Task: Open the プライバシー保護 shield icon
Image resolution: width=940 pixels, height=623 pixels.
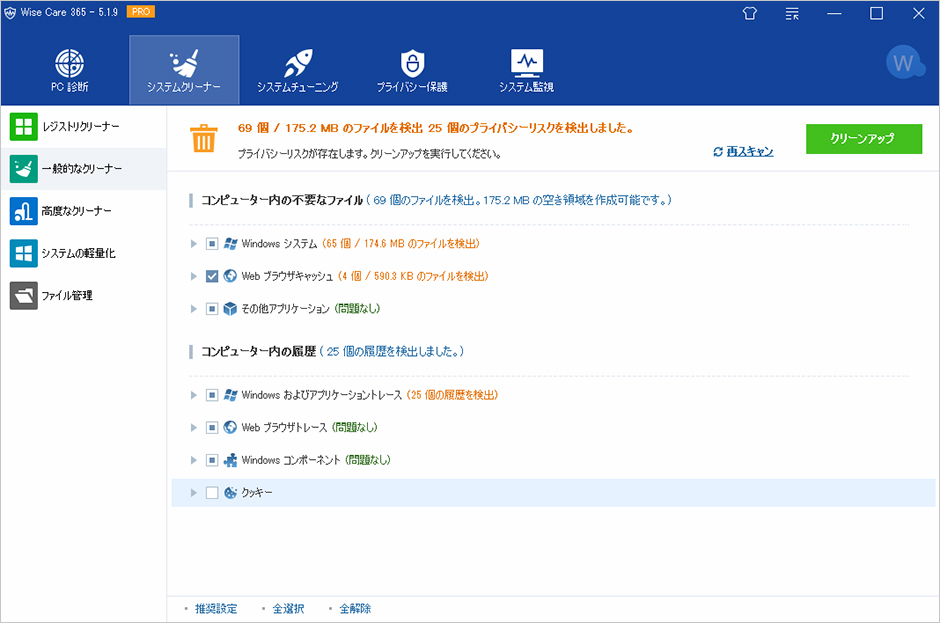Action: pos(412,63)
